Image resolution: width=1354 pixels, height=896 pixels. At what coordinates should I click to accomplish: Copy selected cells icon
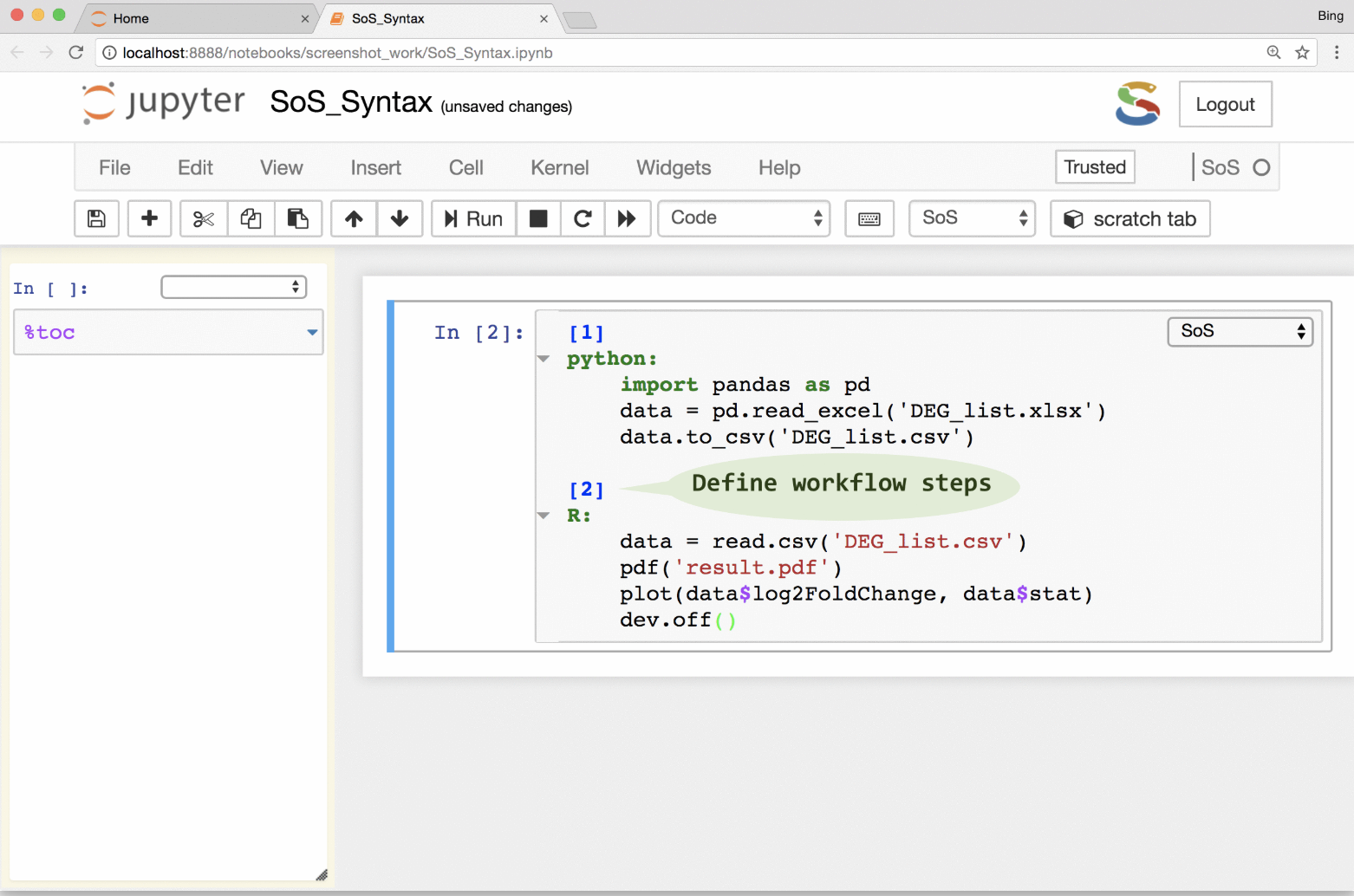[x=251, y=218]
